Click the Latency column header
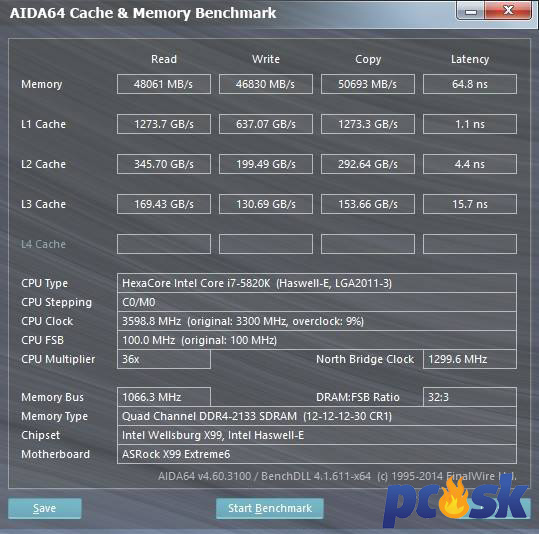This screenshot has height=534, width=539. (x=470, y=59)
